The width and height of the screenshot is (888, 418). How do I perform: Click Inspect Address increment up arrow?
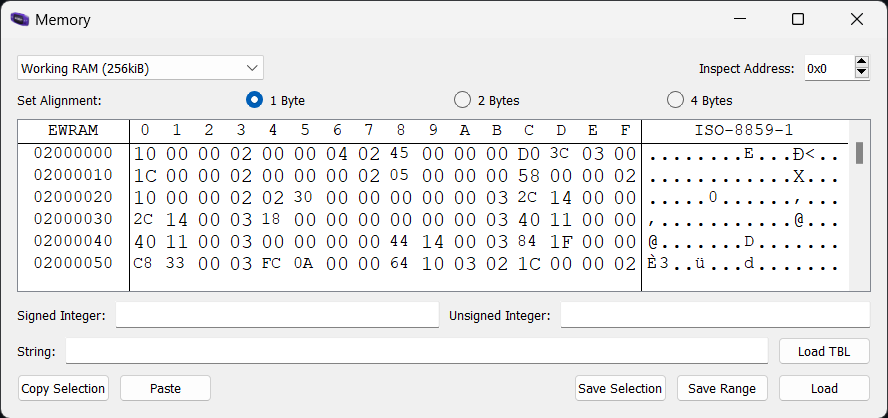pyautogui.click(x=862, y=62)
